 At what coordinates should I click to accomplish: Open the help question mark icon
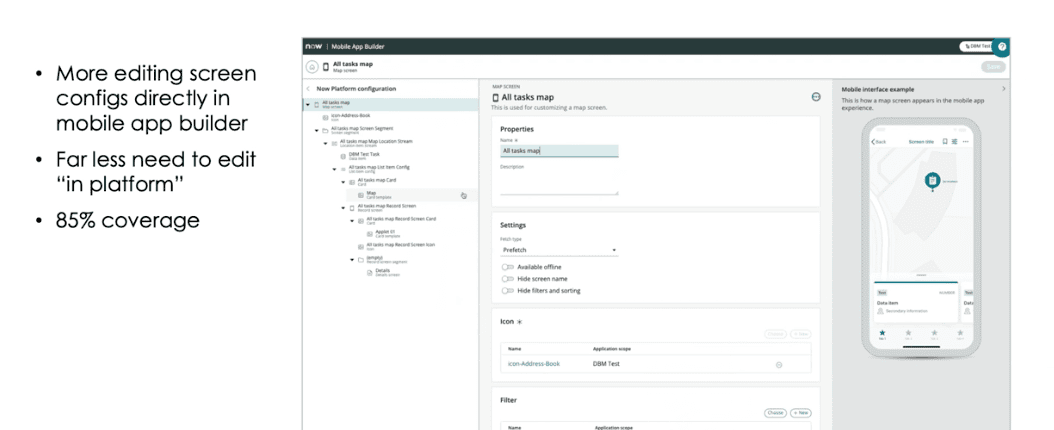tap(1001, 46)
